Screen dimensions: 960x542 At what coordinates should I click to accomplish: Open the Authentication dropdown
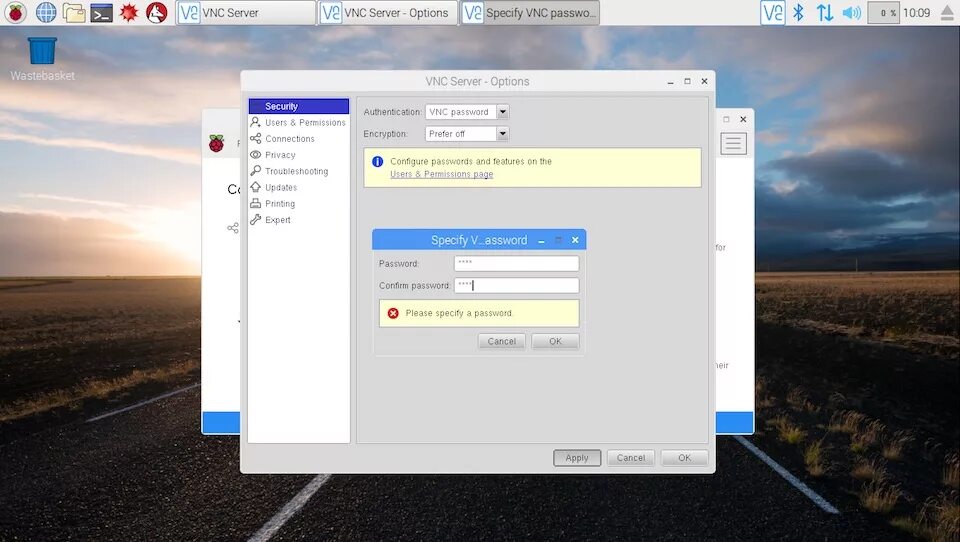[x=467, y=111]
